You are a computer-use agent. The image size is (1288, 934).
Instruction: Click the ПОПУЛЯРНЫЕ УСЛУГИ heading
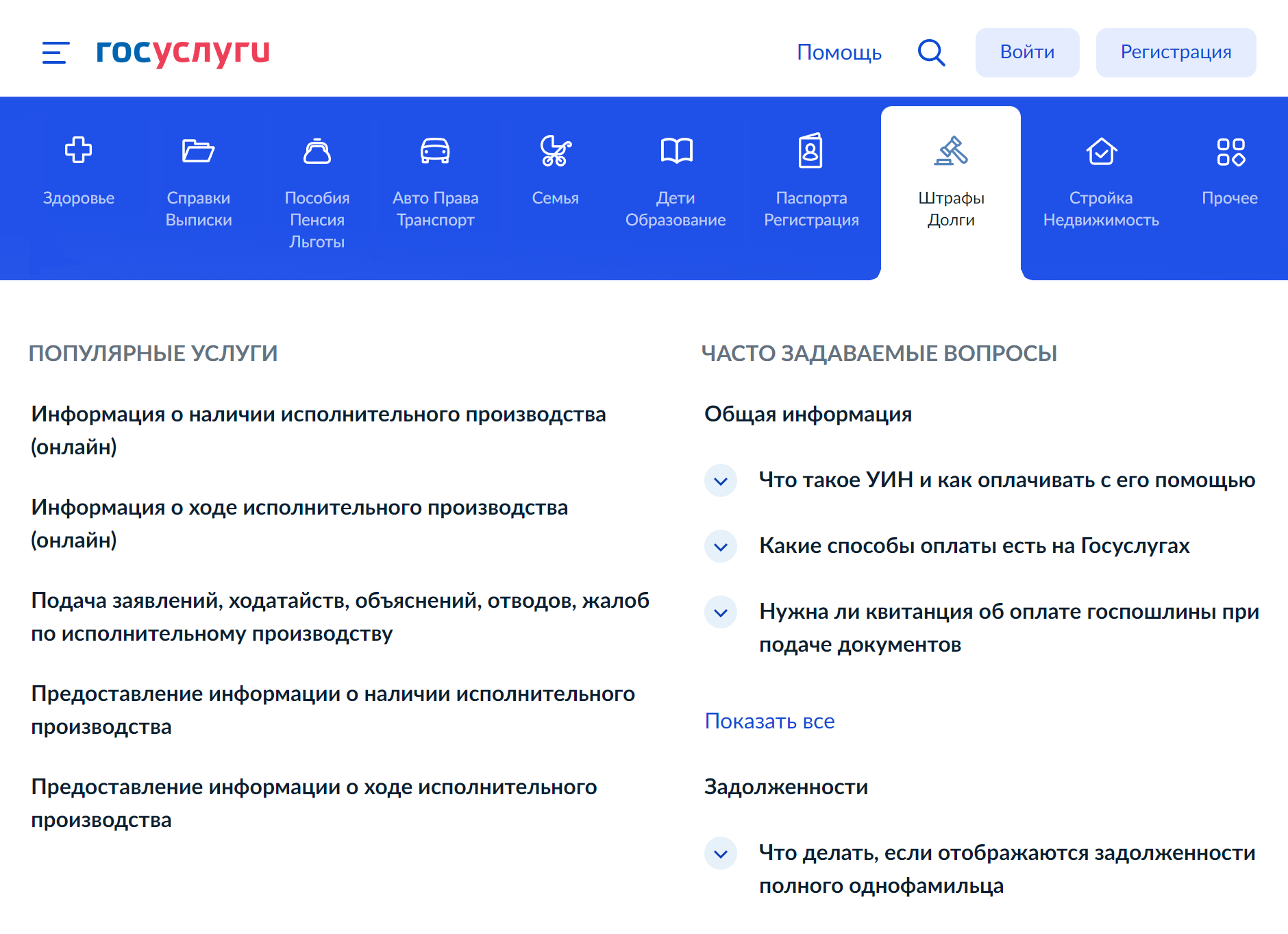tap(153, 354)
